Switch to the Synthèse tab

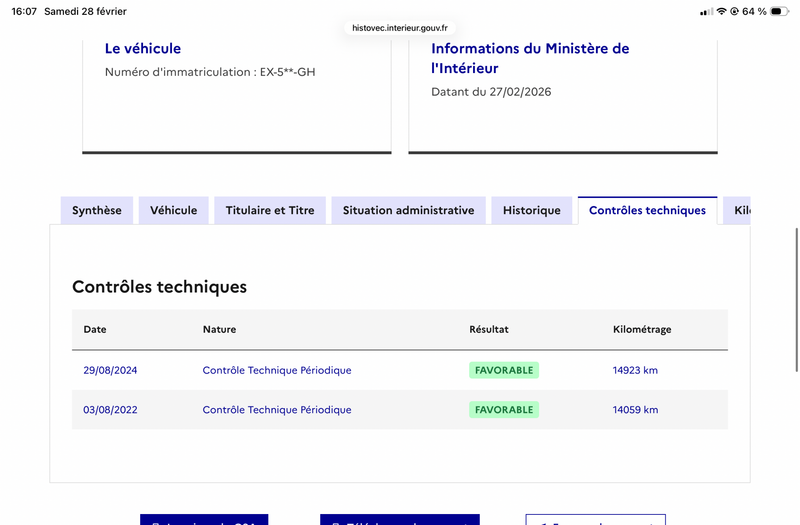[97, 210]
